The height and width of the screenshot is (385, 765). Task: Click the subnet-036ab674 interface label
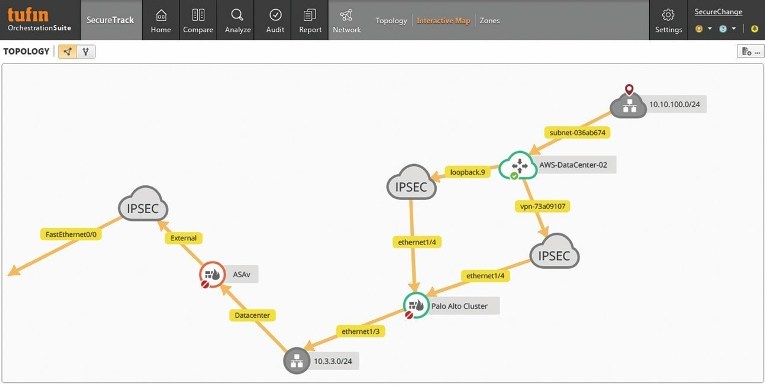(x=578, y=132)
